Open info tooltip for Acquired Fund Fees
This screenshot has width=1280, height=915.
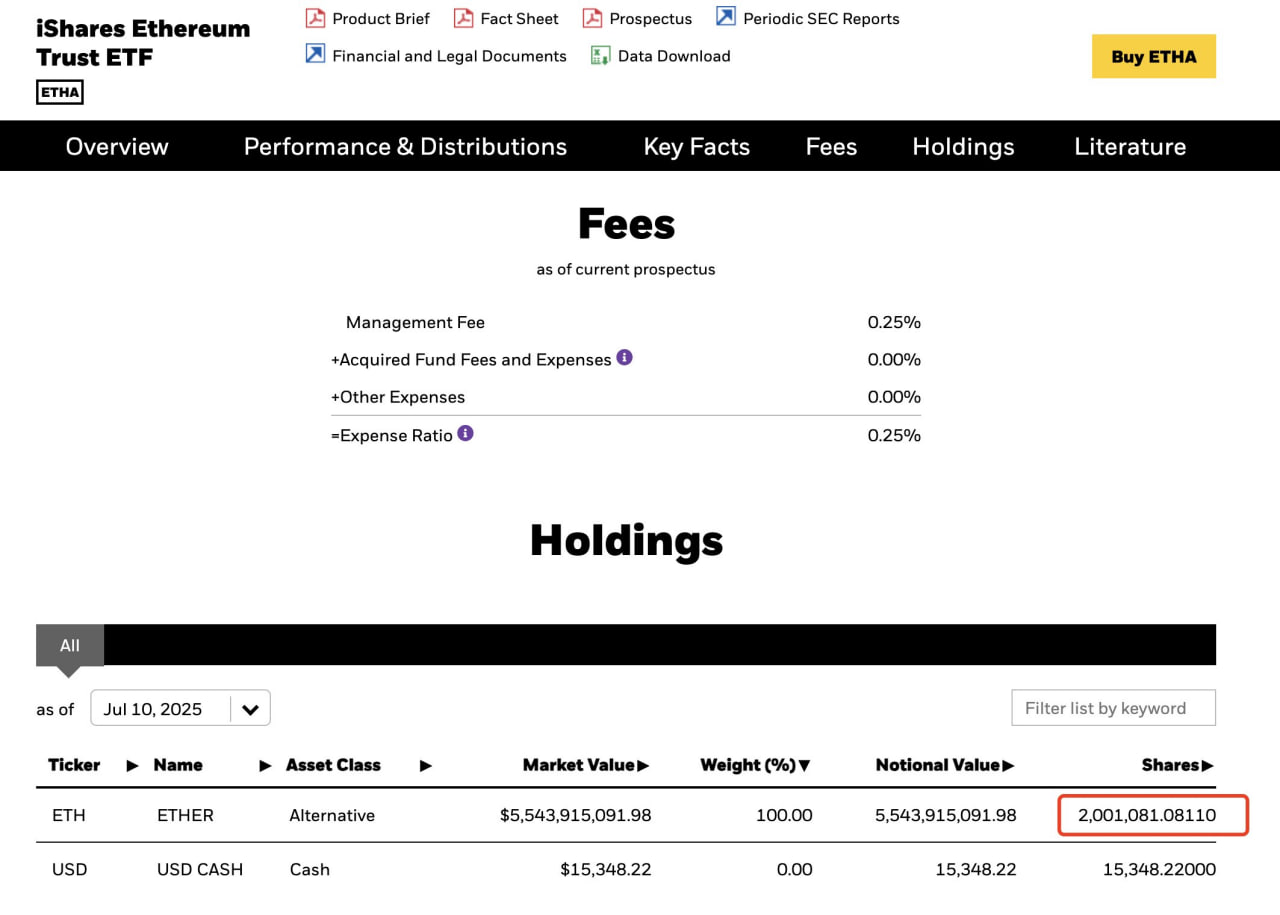click(x=624, y=357)
